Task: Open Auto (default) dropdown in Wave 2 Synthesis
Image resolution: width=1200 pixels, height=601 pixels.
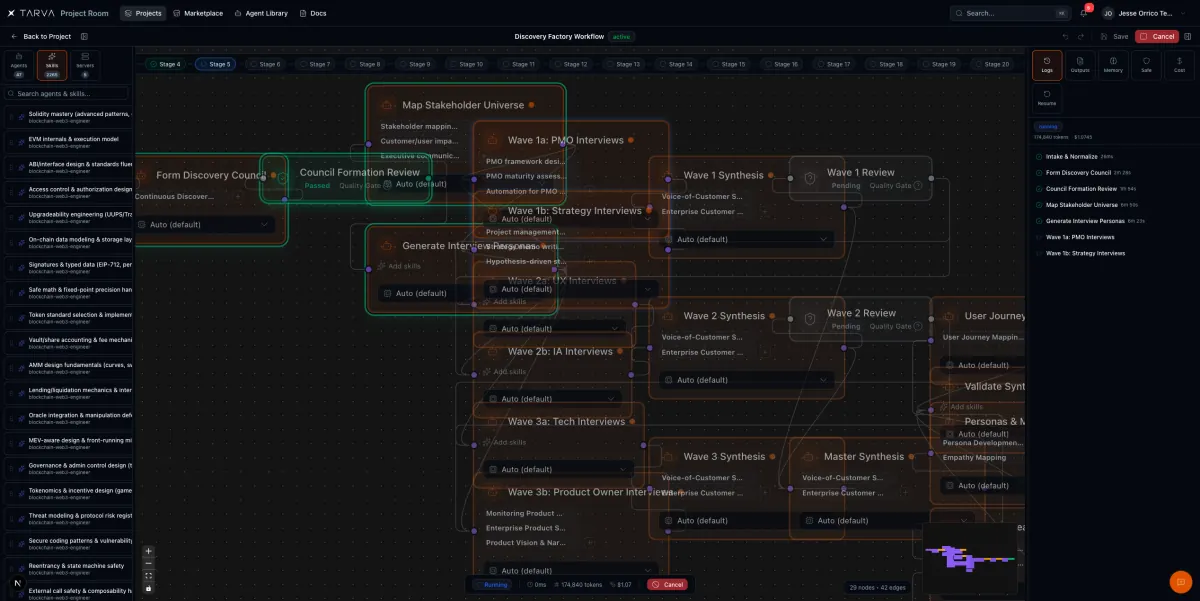Action: point(746,380)
